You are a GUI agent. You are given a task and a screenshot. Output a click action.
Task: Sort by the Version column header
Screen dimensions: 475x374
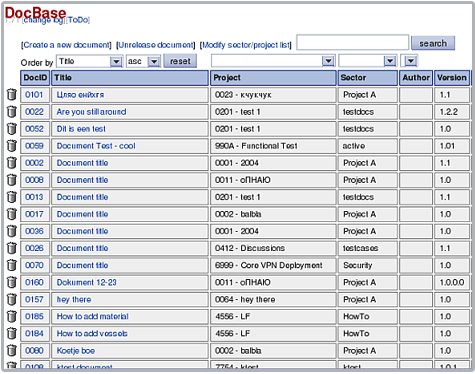[x=452, y=78]
